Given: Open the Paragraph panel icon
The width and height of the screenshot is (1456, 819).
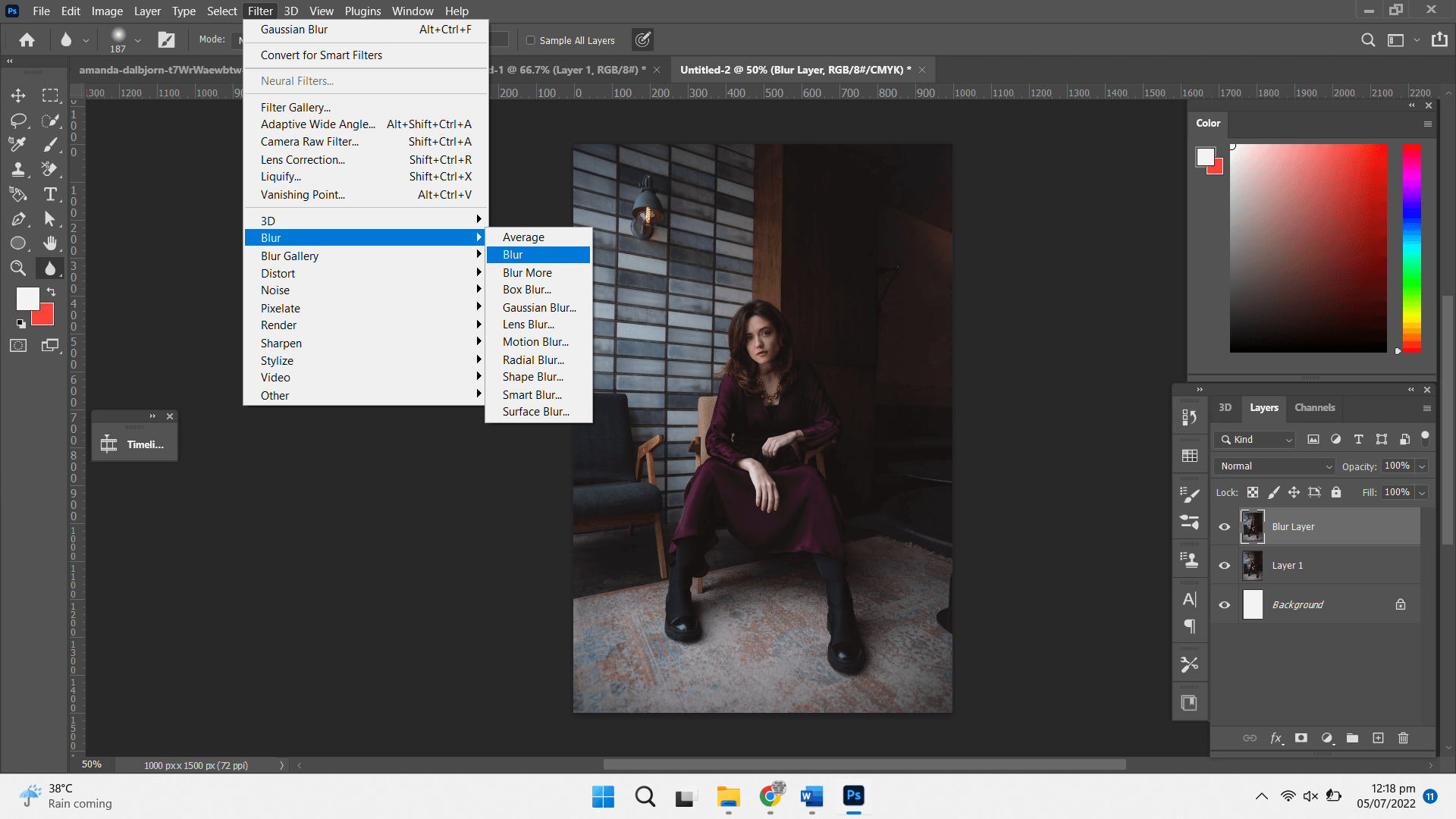Looking at the screenshot, I should pos(1189,626).
